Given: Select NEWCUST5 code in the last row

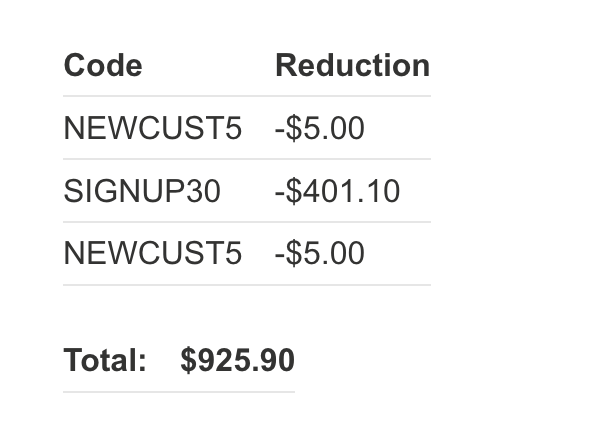Looking at the screenshot, I should tap(152, 253).
